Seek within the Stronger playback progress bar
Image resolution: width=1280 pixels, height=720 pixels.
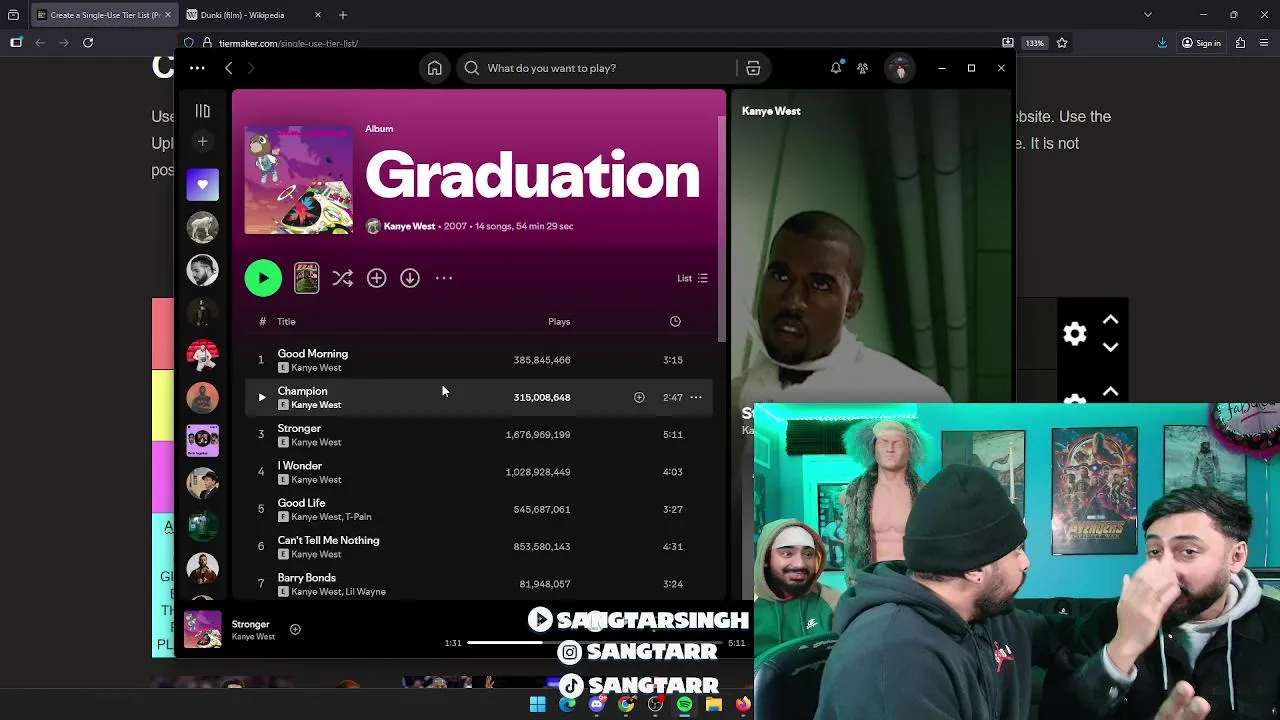(x=596, y=643)
